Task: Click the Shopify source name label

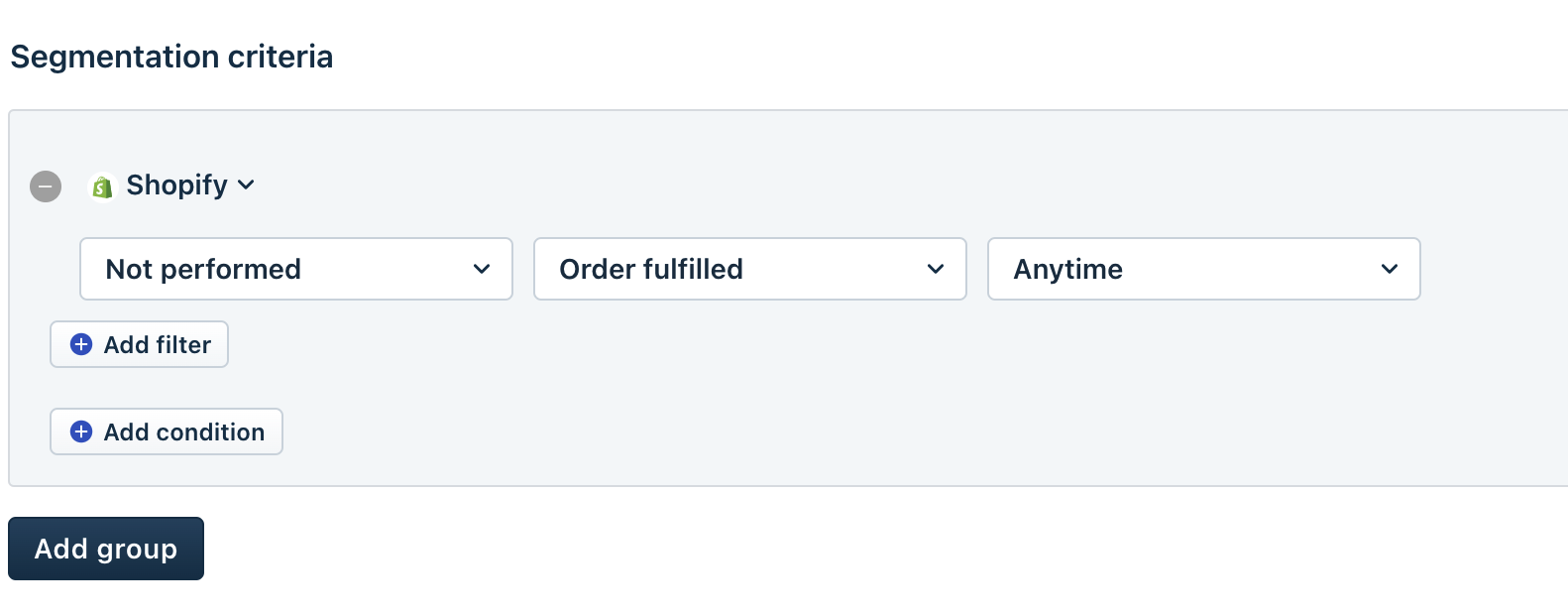Action: point(177,185)
